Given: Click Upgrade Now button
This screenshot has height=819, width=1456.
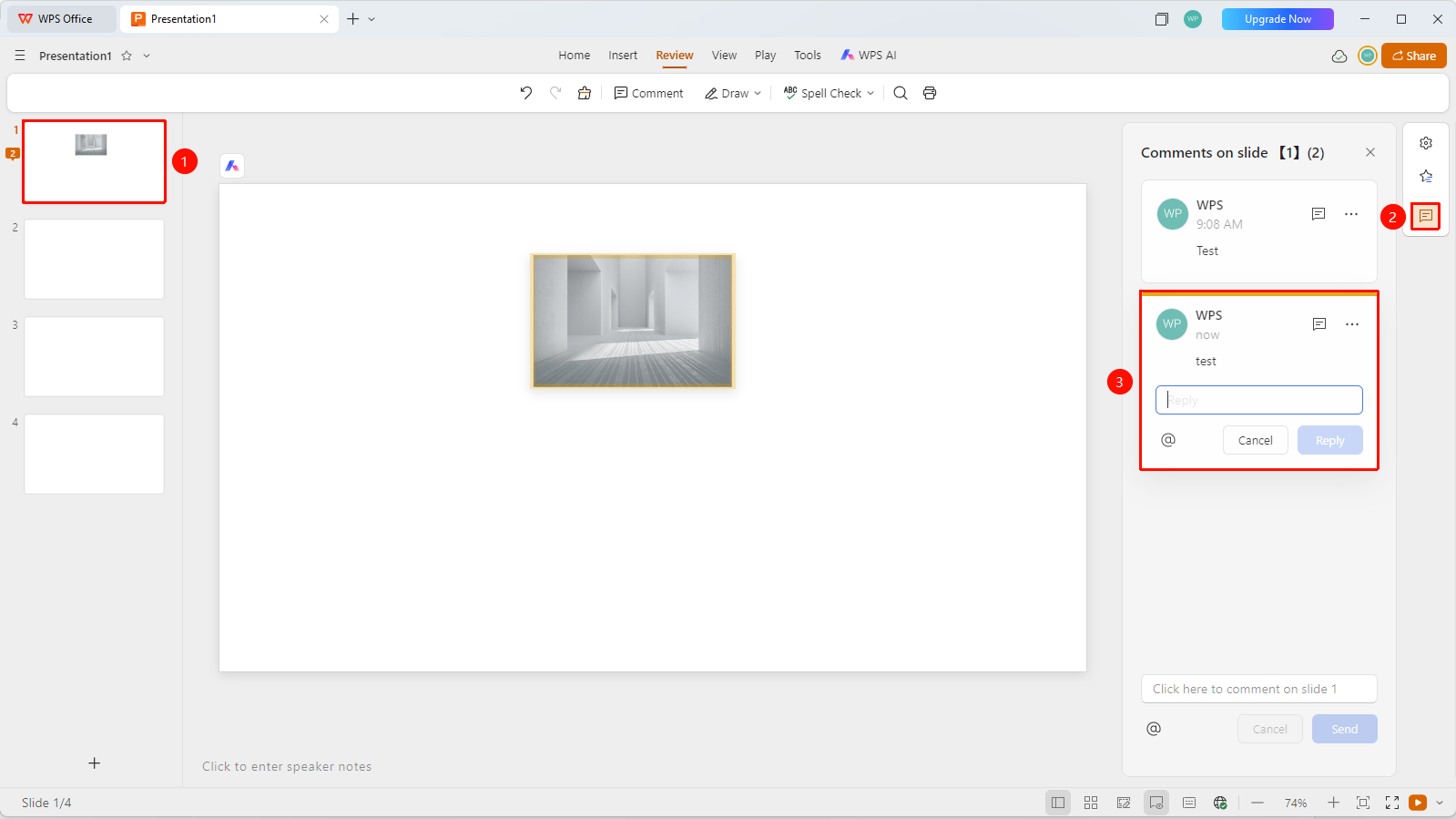Looking at the screenshot, I should 1278,19.
